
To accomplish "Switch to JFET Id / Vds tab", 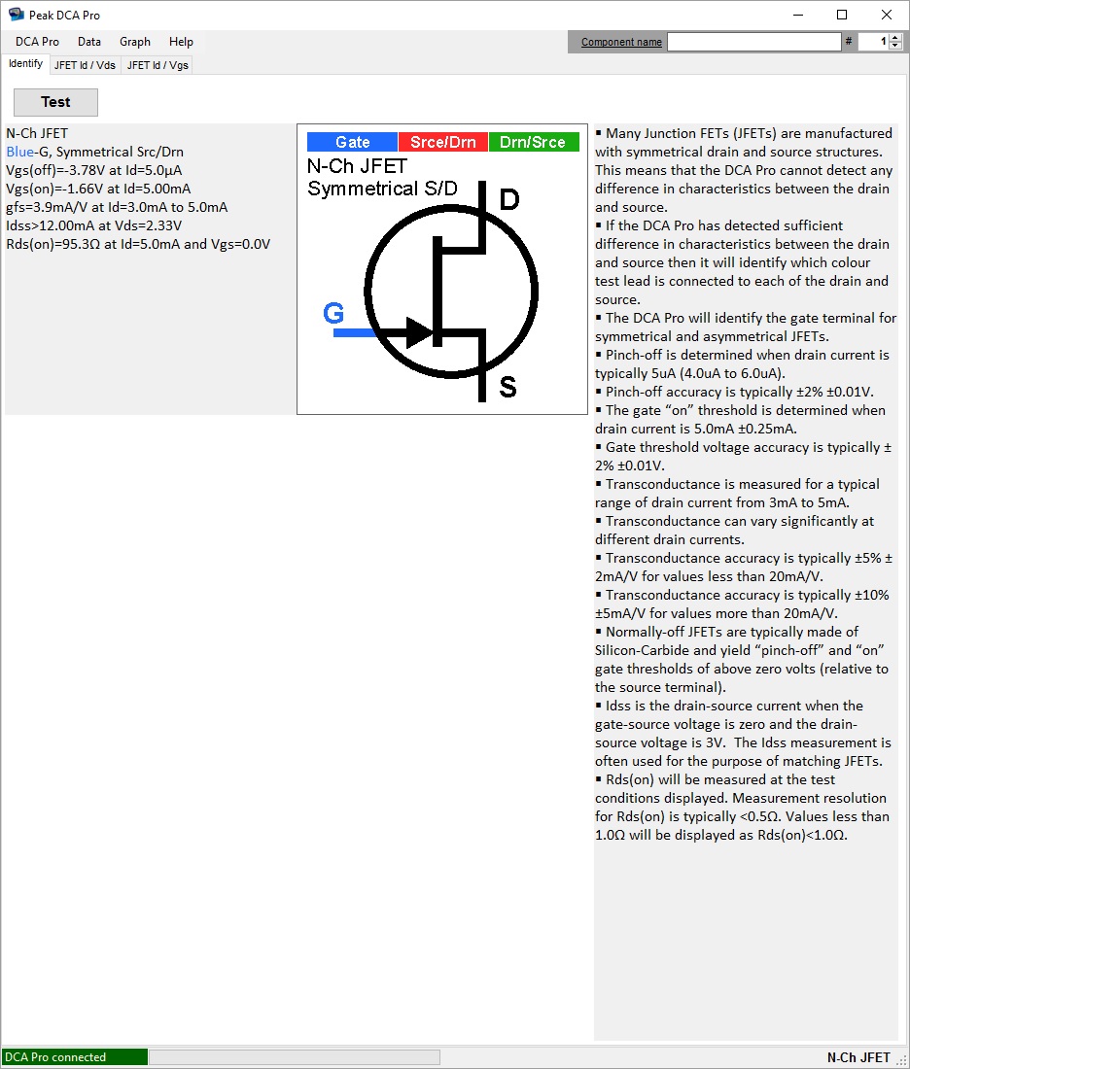I will tap(85, 65).
